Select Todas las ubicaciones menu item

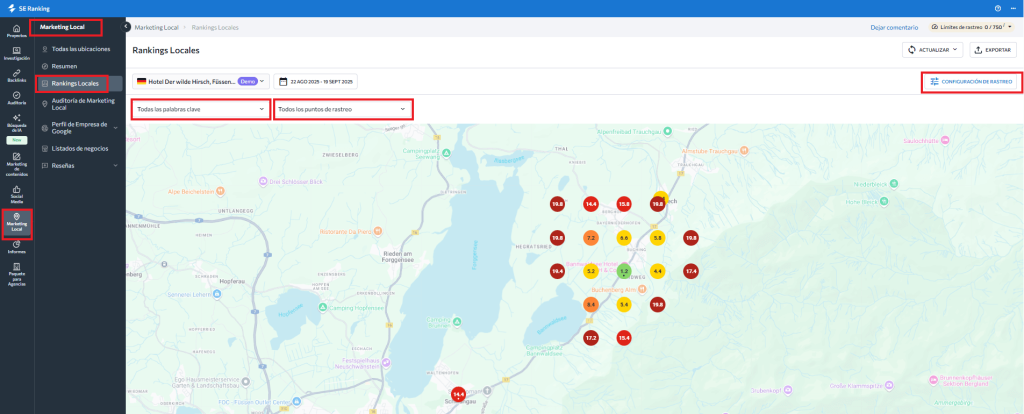(x=80, y=48)
